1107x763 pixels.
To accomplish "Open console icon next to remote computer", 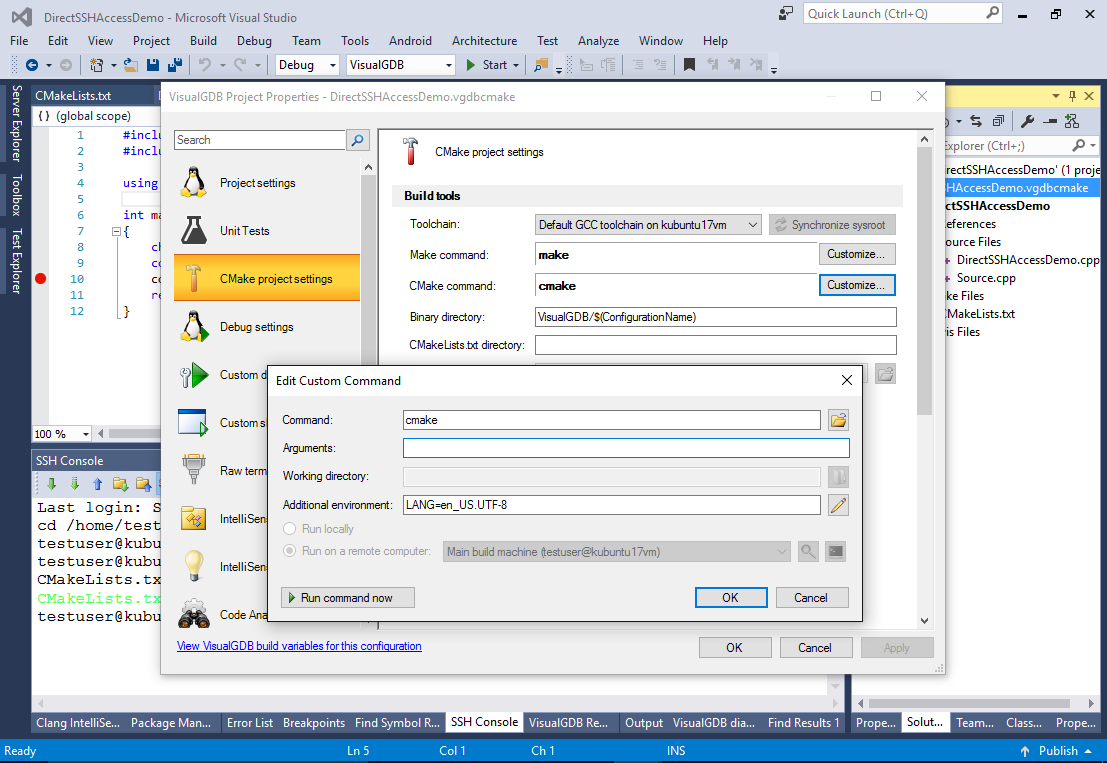I will (836, 552).
